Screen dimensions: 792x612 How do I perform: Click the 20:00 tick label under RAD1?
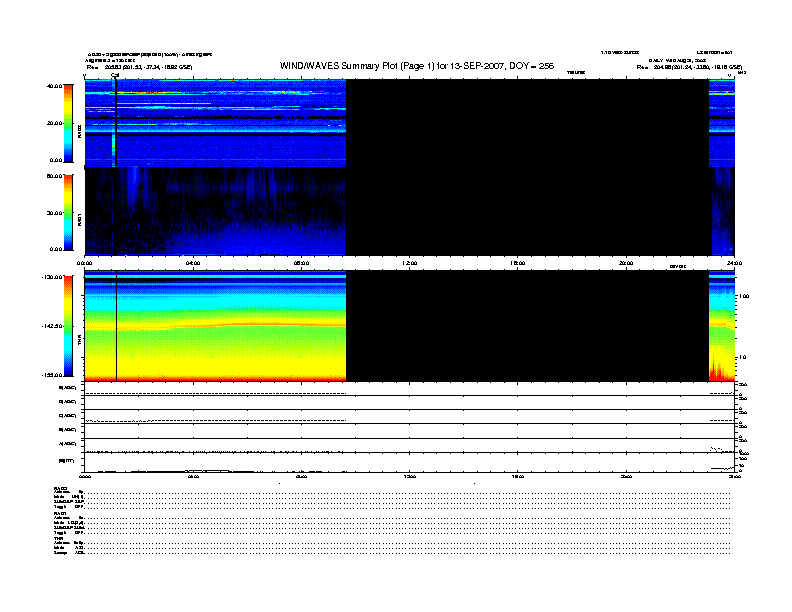click(626, 263)
